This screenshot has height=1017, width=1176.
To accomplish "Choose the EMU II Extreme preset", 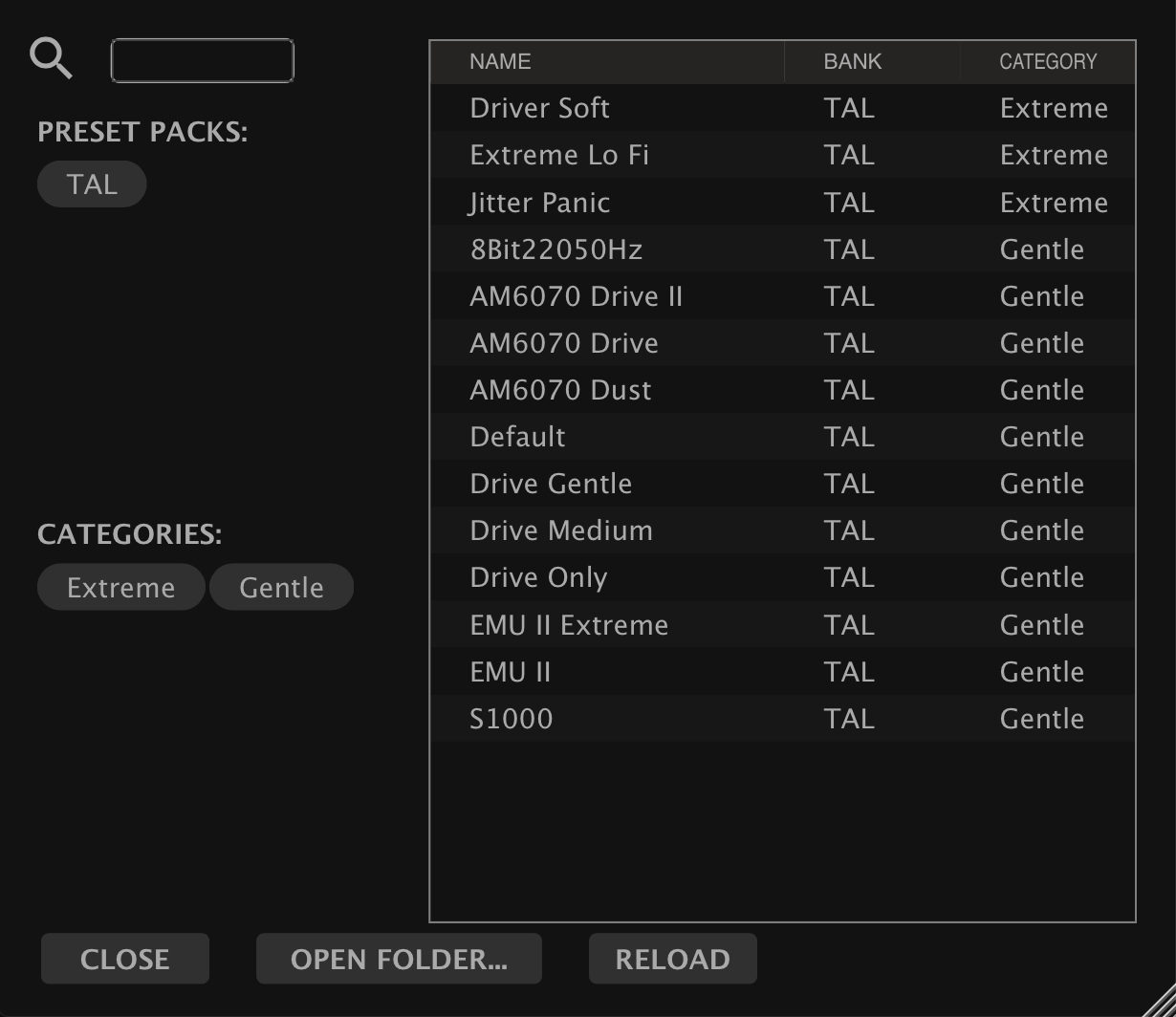I will click(x=569, y=625).
